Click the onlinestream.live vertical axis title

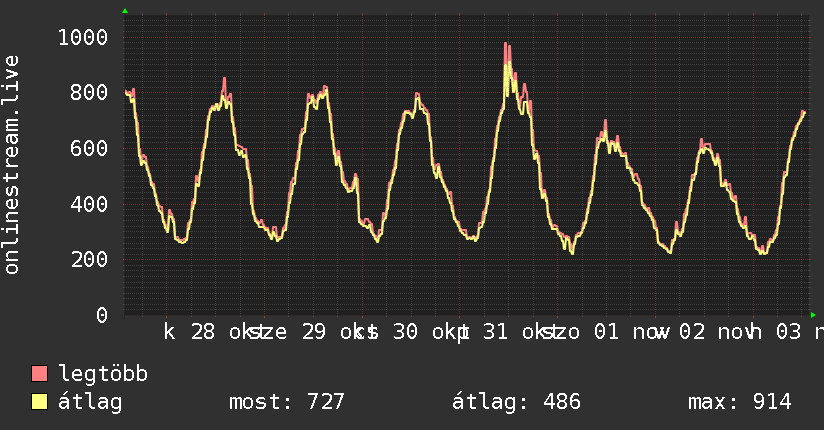pos(11,165)
